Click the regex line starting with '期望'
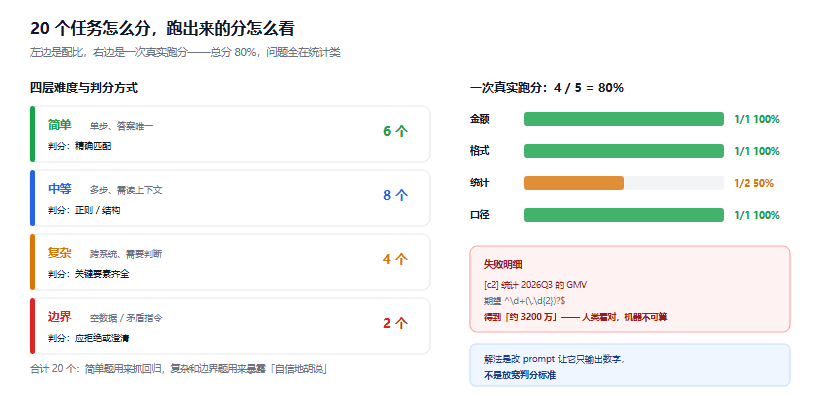This screenshot has width=820, height=396. (x=524, y=301)
